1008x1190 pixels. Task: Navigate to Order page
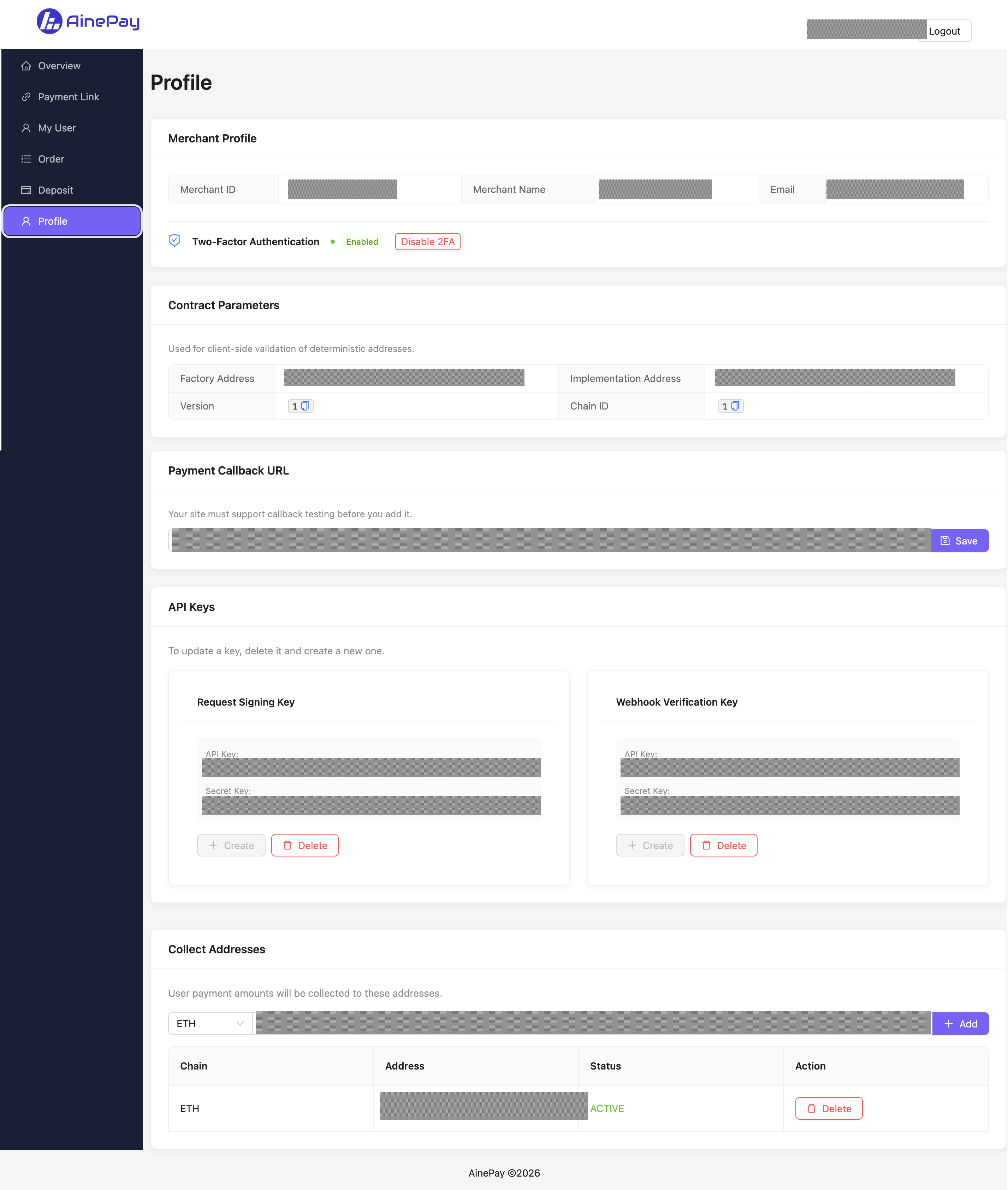tap(72, 159)
